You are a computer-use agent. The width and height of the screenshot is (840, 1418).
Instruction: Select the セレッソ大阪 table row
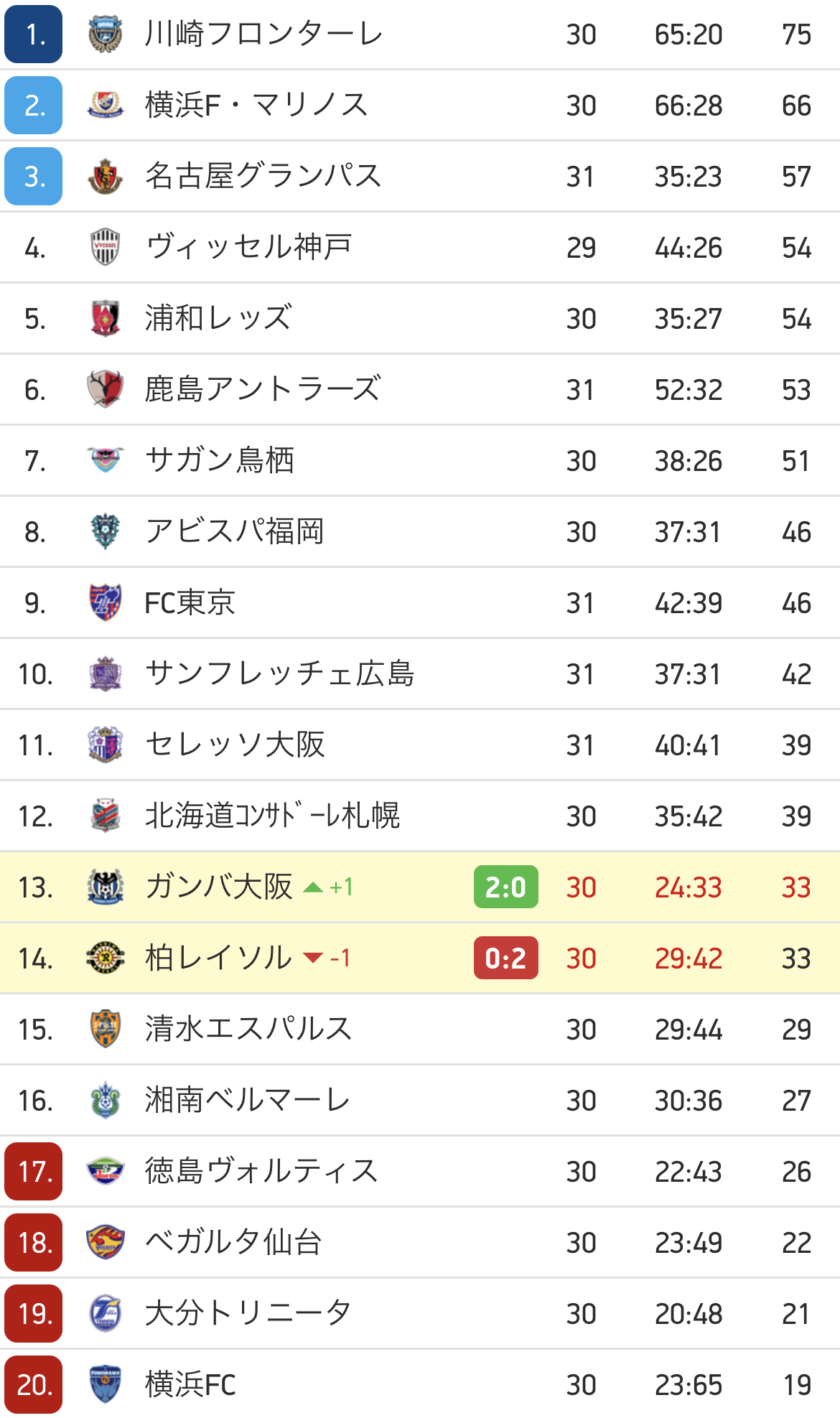point(420,745)
